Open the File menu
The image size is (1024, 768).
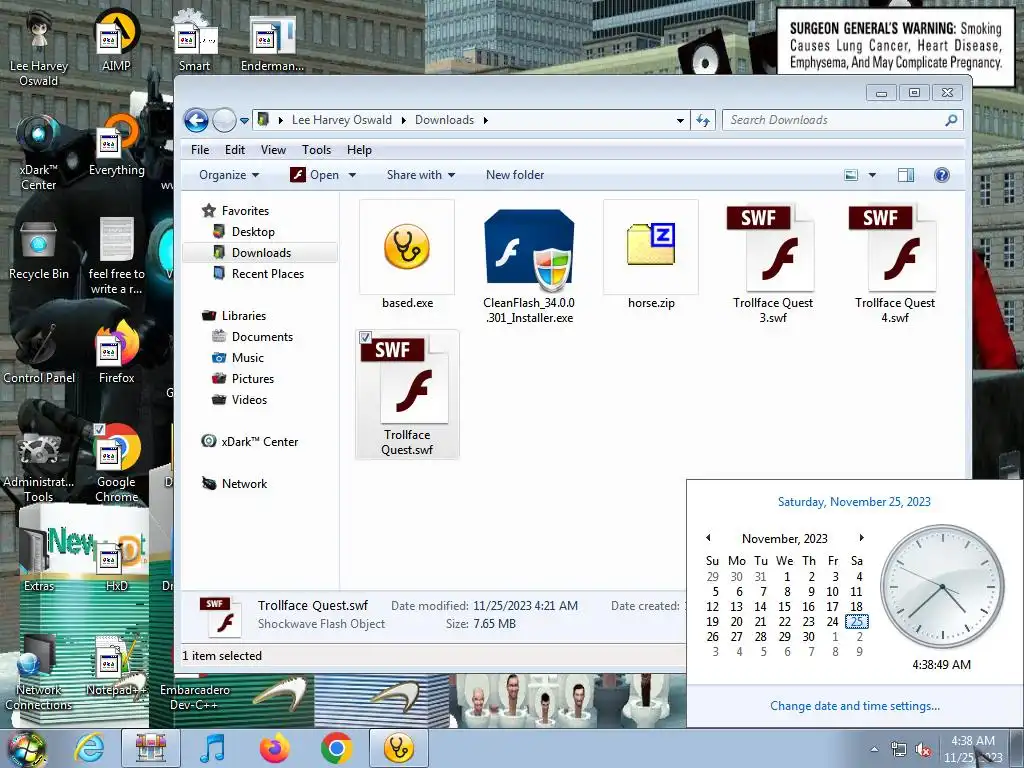[x=200, y=150]
